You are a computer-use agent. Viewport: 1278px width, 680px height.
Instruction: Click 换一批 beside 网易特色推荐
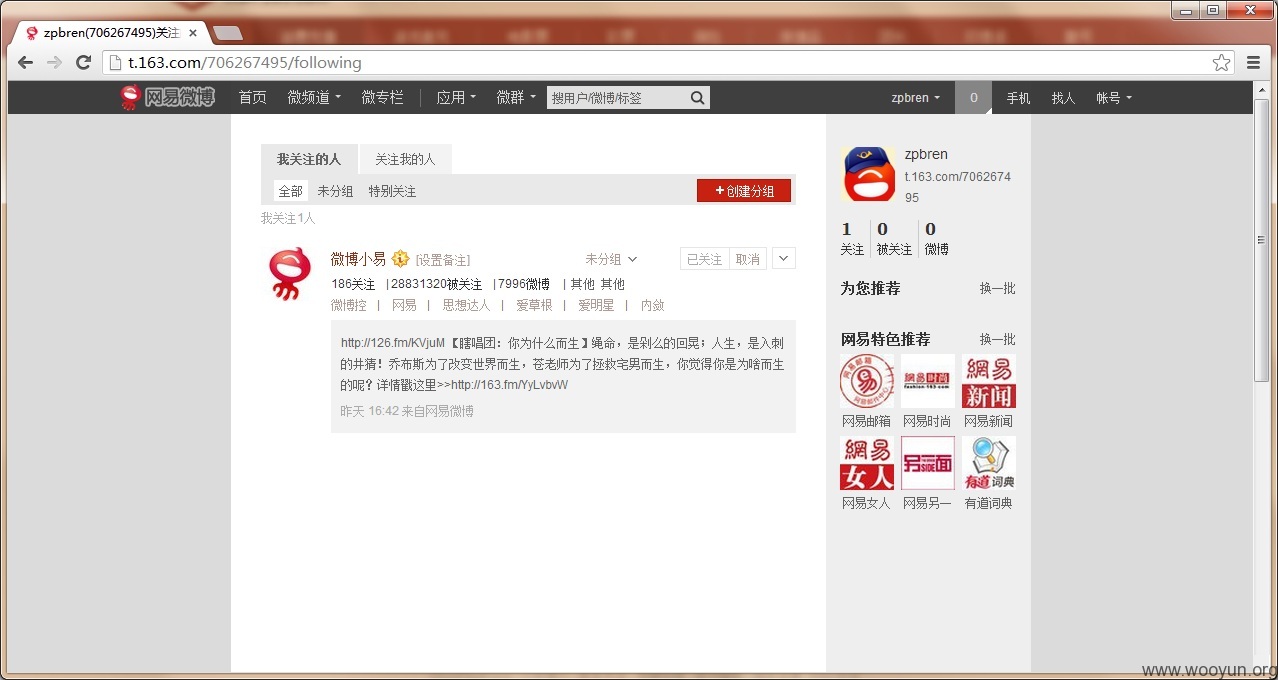(997, 339)
